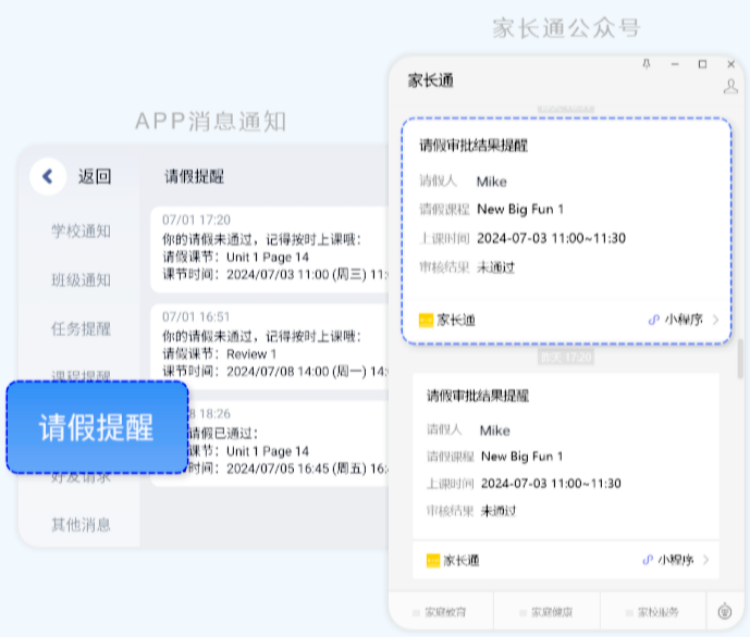Click the 家长通 chat scrollbar thumb
This screenshot has height=637, width=750.
740,359
